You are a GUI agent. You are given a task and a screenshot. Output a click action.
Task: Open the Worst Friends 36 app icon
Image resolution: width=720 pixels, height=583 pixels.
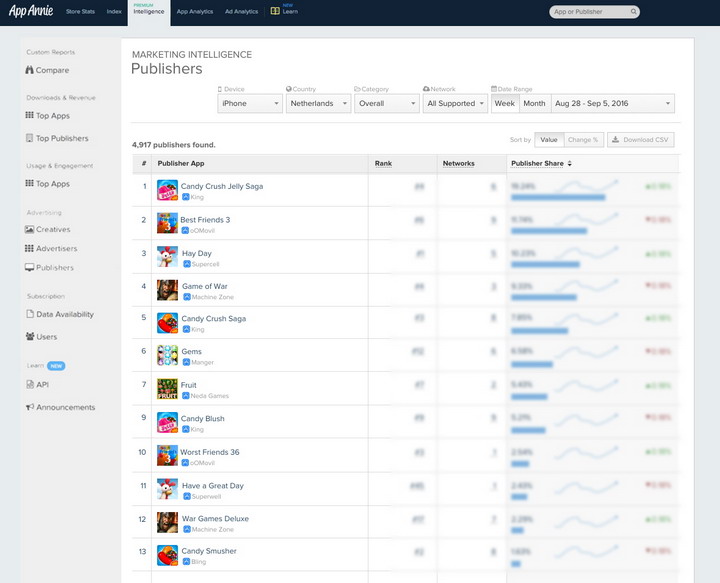167,455
